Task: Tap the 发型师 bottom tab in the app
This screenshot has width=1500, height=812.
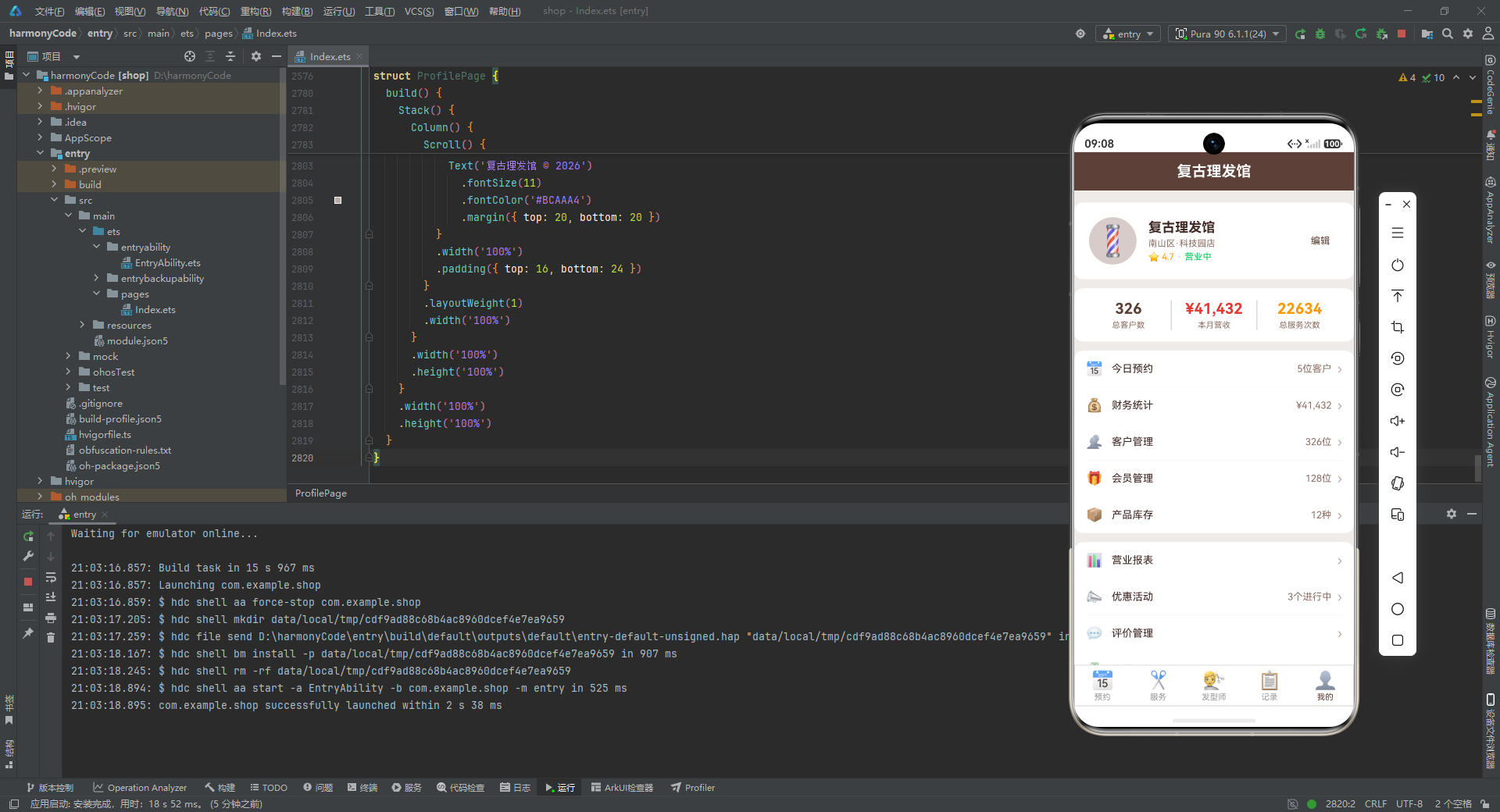Action: pos(1213,686)
